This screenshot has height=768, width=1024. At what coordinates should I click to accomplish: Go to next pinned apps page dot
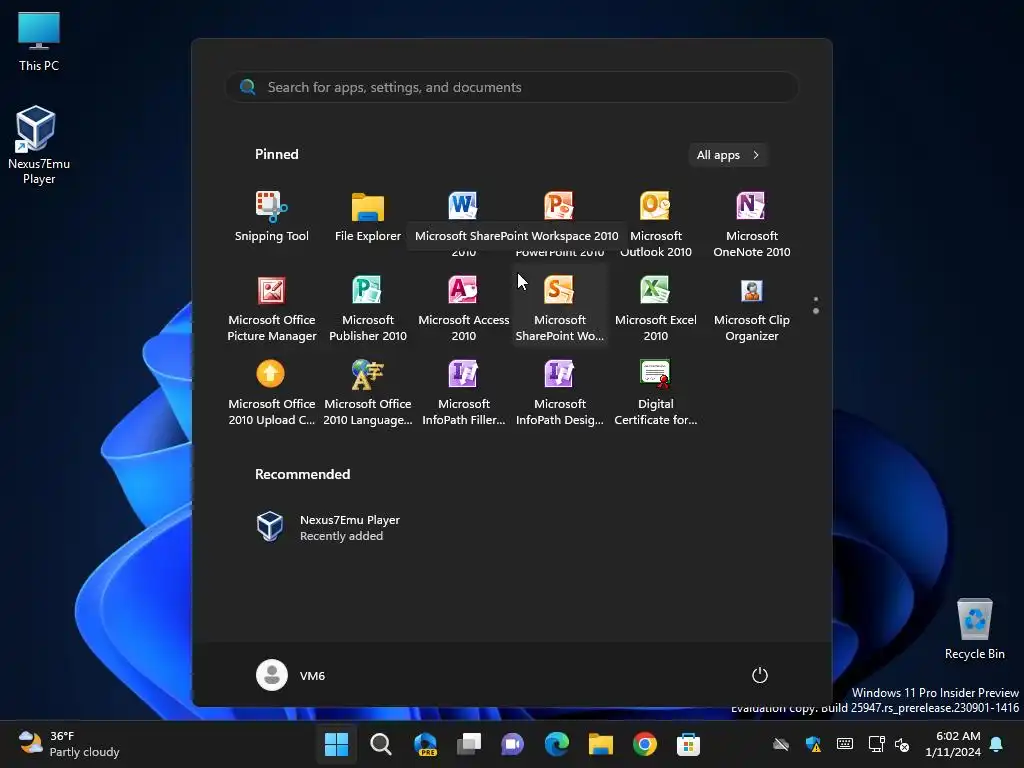[x=816, y=312]
